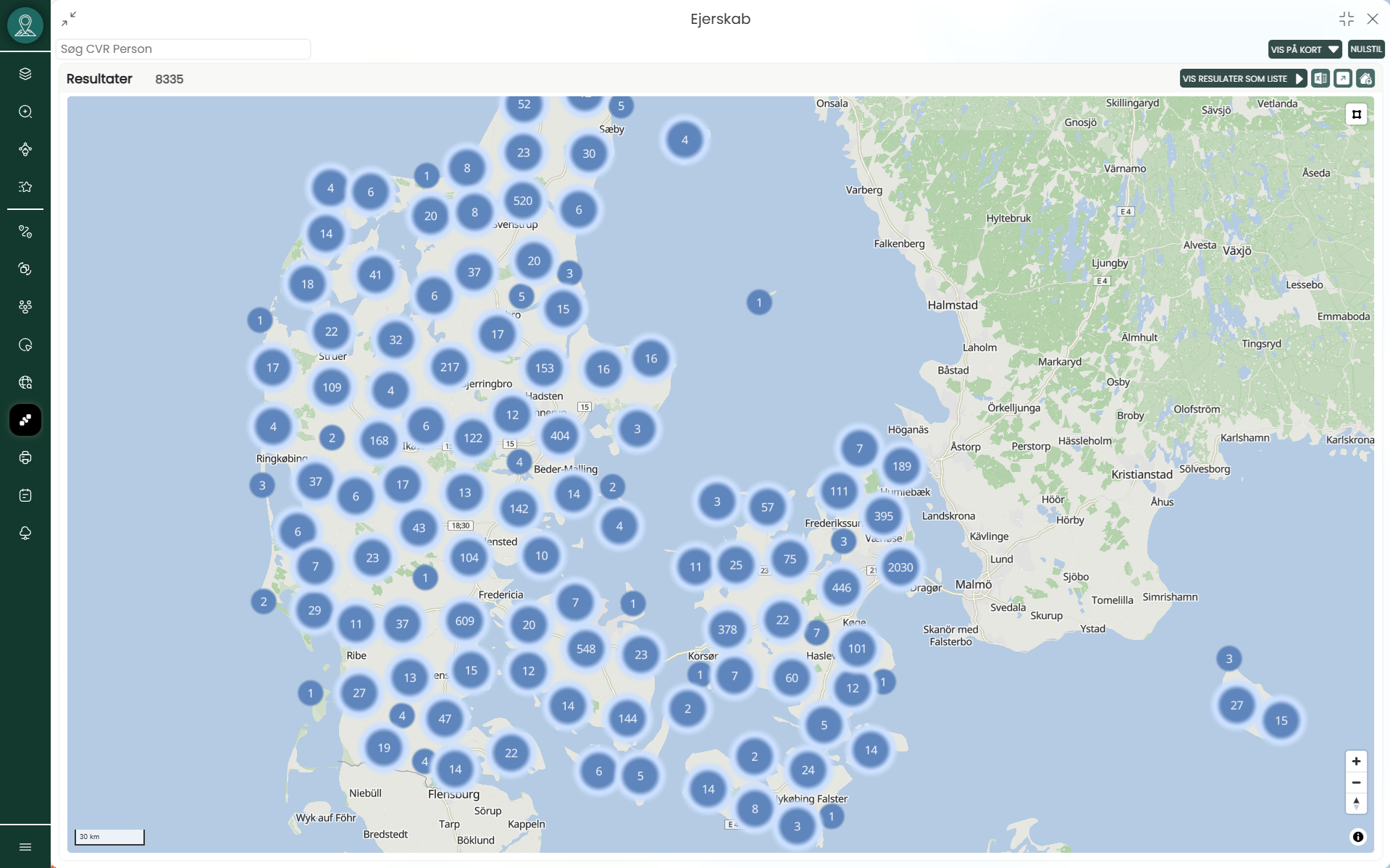This screenshot has width=1390, height=868.
Task: Click the calendar icon in sidebar
Action: 25,495
